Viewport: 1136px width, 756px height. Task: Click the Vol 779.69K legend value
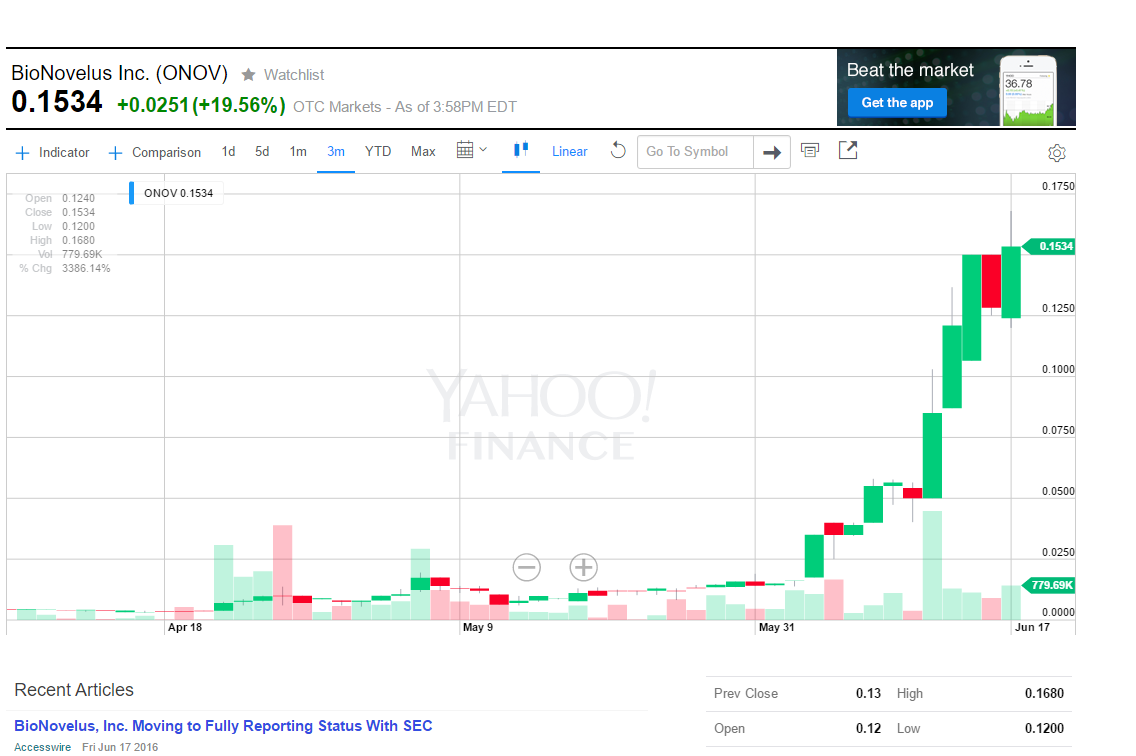click(82, 254)
